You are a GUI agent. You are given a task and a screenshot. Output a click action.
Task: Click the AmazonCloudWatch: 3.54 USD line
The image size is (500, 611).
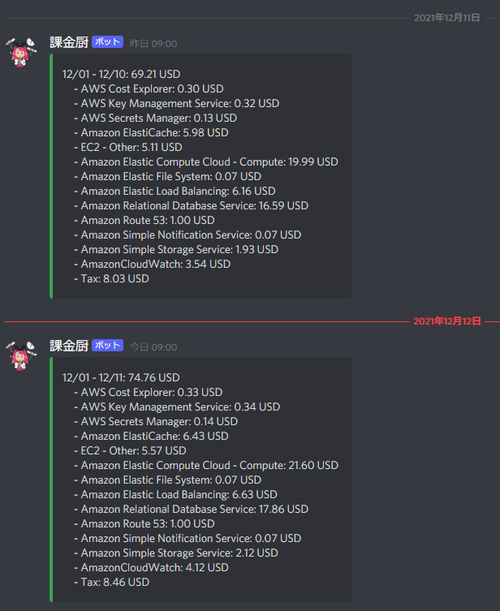coord(152,264)
